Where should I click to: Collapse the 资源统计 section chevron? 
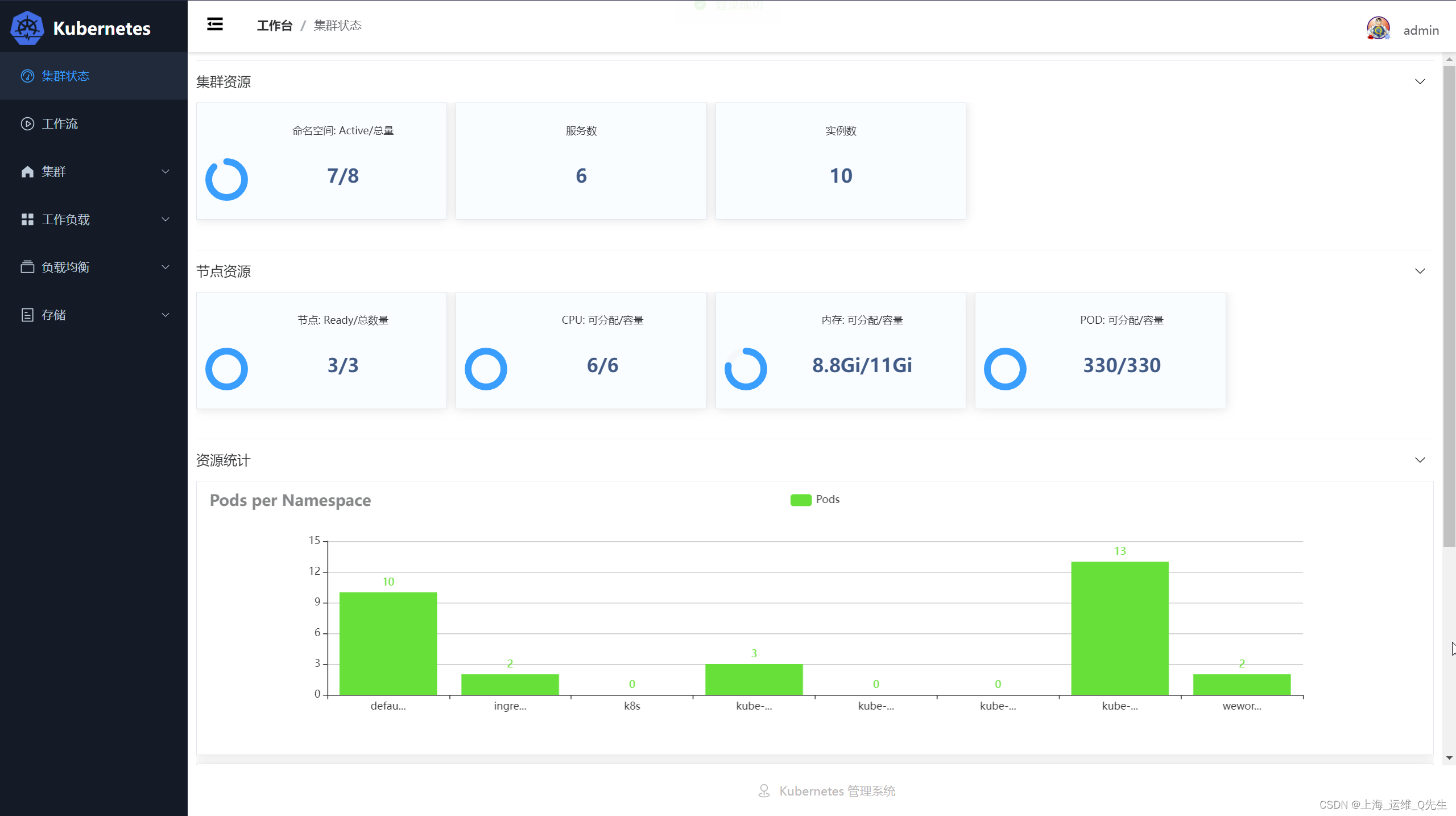(x=1420, y=460)
